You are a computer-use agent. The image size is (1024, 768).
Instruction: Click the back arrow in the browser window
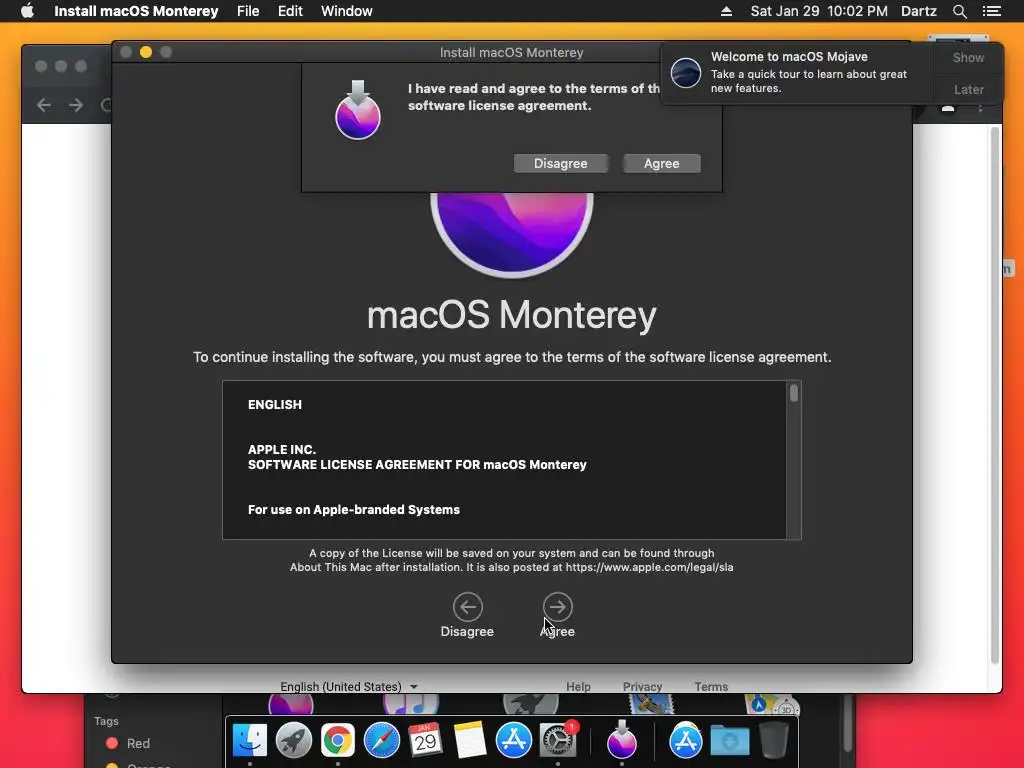pyautogui.click(x=44, y=105)
